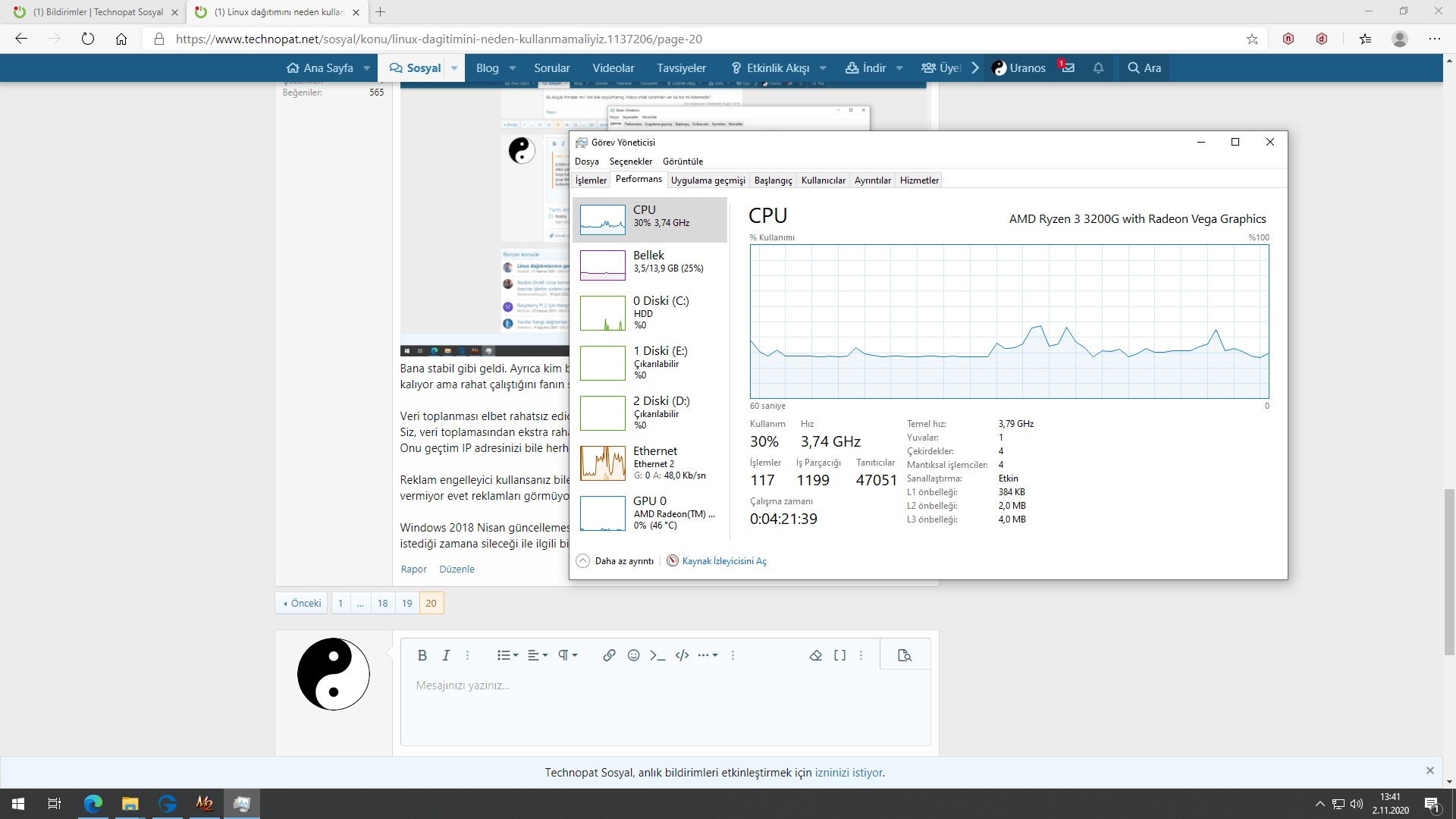The height and width of the screenshot is (819, 1456).
Task: Expand the Ana Sayfa dropdown arrow
Action: tap(367, 67)
